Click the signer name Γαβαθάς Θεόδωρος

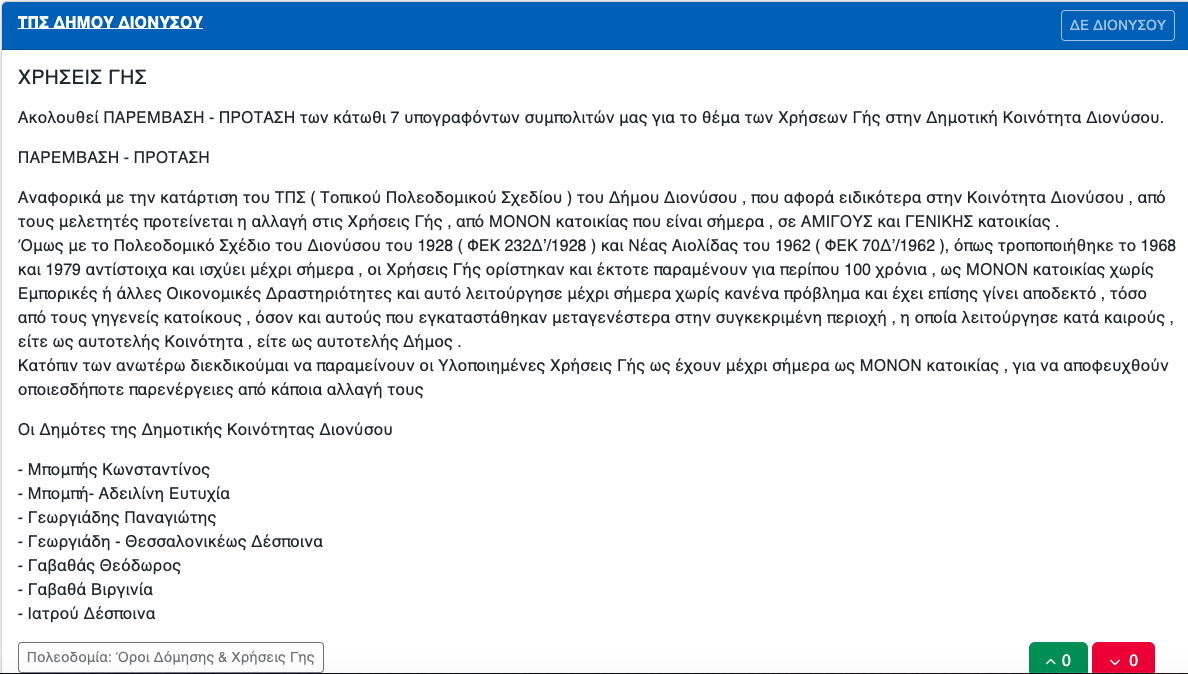click(x=105, y=566)
